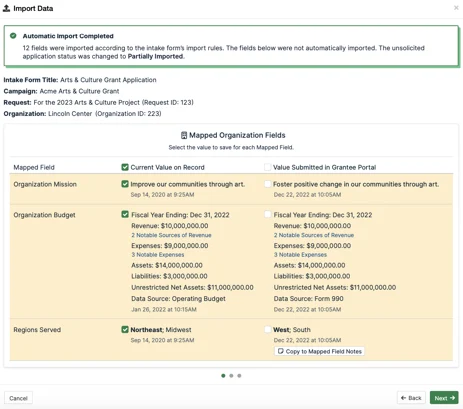
Task: Select Foster positive change mission checkbox
Action: pos(267,184)
